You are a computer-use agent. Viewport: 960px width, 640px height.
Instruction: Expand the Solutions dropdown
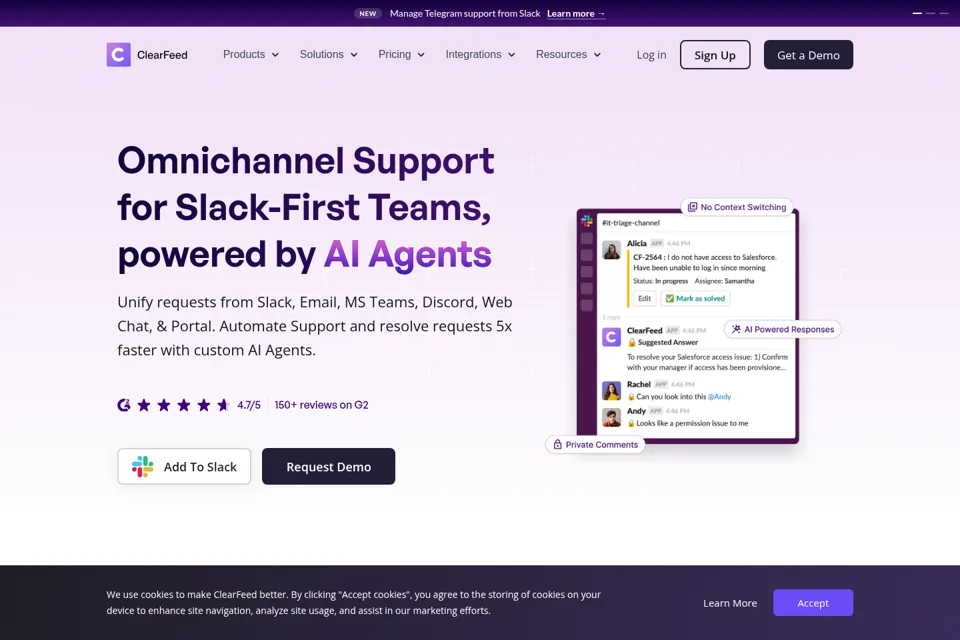pyautogui.click(x=328, y=55)
